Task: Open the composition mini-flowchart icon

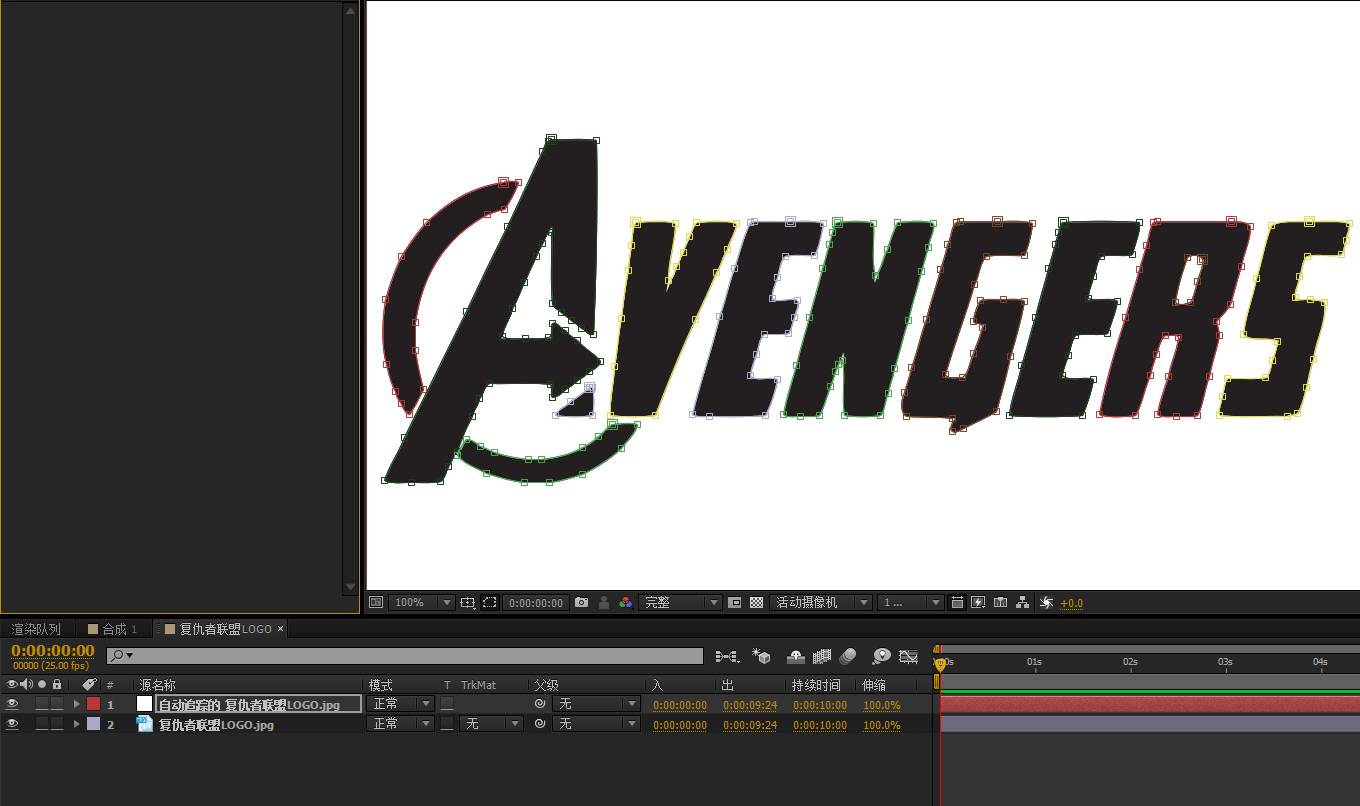Action: tap(727, 656)
